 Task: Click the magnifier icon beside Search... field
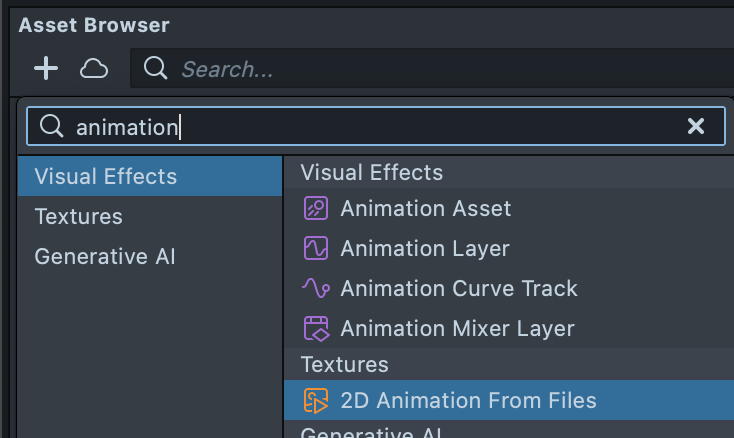click(155, 68)
